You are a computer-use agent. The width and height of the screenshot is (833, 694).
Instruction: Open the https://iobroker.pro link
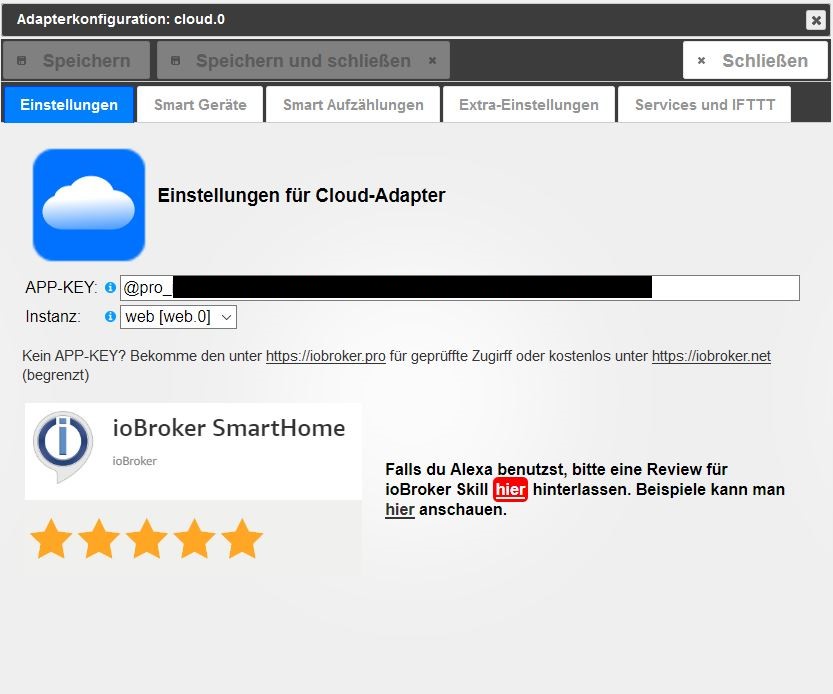tap(326, 356)
